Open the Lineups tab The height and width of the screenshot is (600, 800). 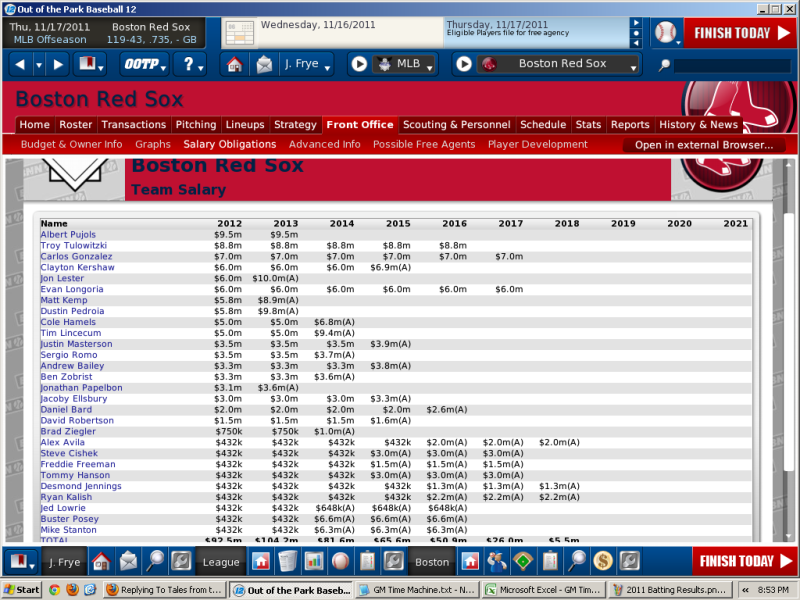pyautogui.click(x=245, y=124)
